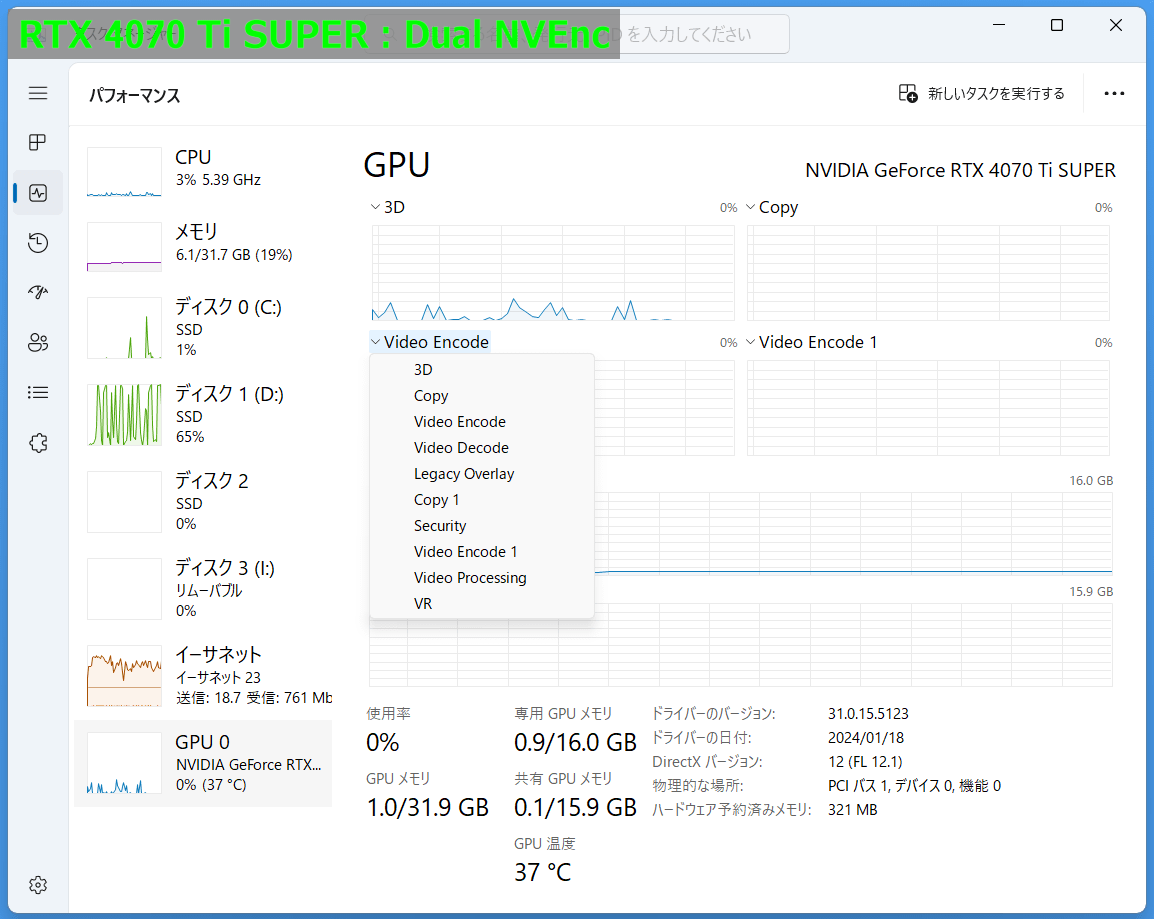Choose Security from engine list
The image size is (1154, 919).
click(481, 525)
